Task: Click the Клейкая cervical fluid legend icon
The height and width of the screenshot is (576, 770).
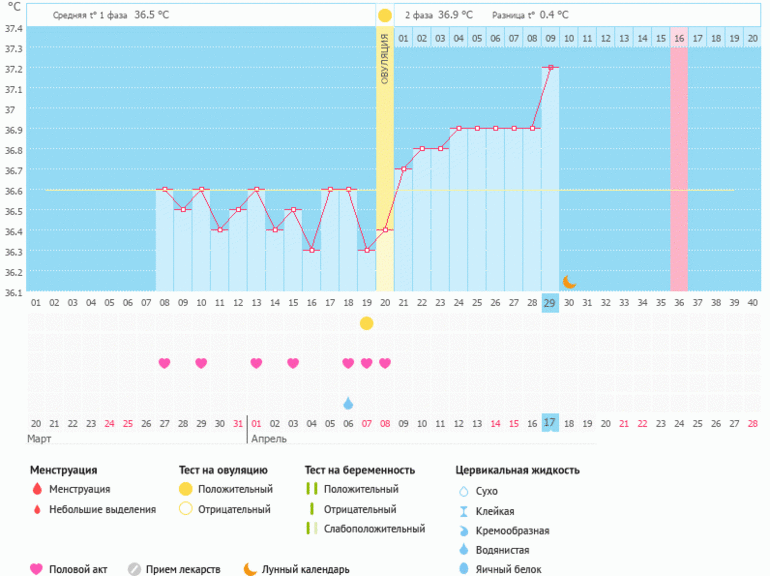Action: [463, 511]
